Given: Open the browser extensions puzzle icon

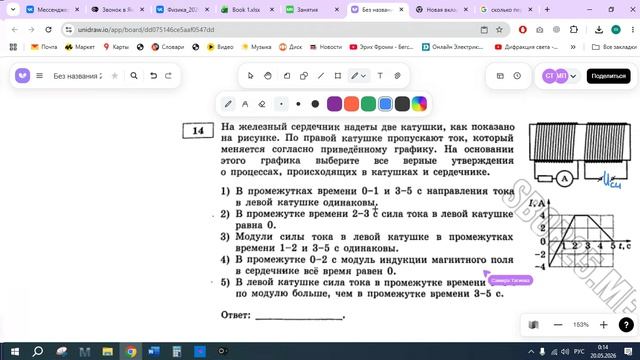Looking at the screenshot, I should click(573, 29).
